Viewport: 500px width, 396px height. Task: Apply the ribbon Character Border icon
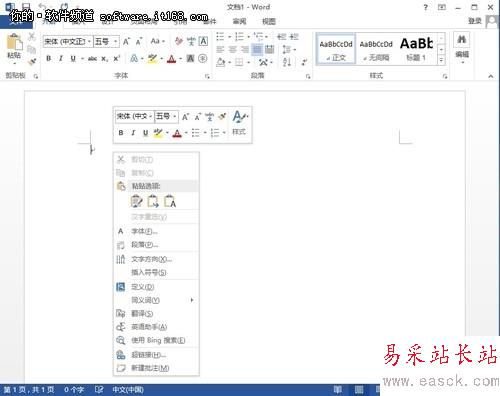pos(203,41)
